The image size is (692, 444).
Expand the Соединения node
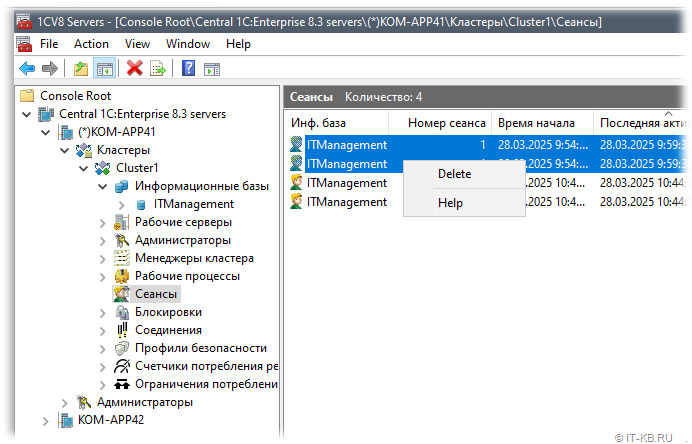pos(103,331)
